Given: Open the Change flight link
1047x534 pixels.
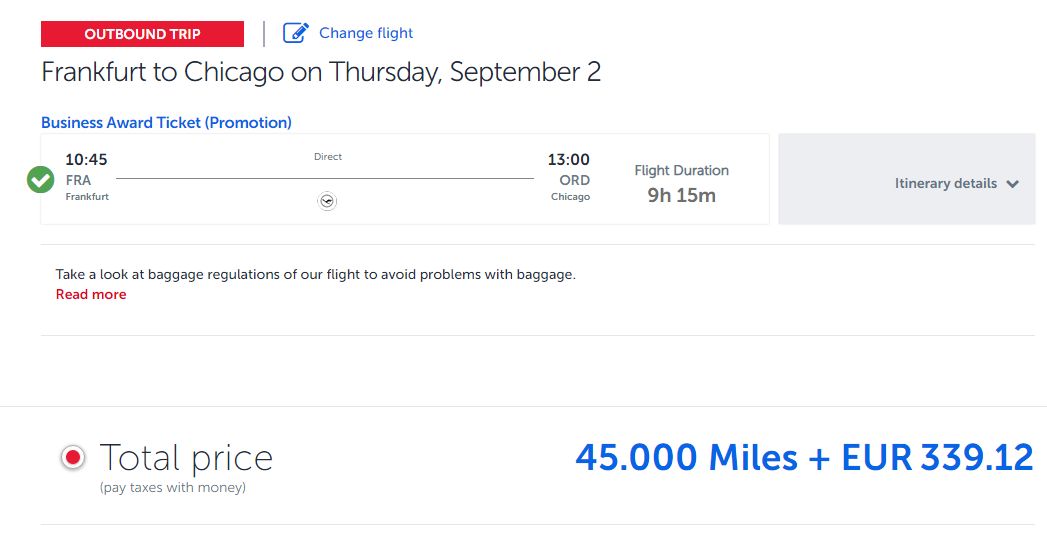Looking at the screenshot, I should [x=366, y=33].
